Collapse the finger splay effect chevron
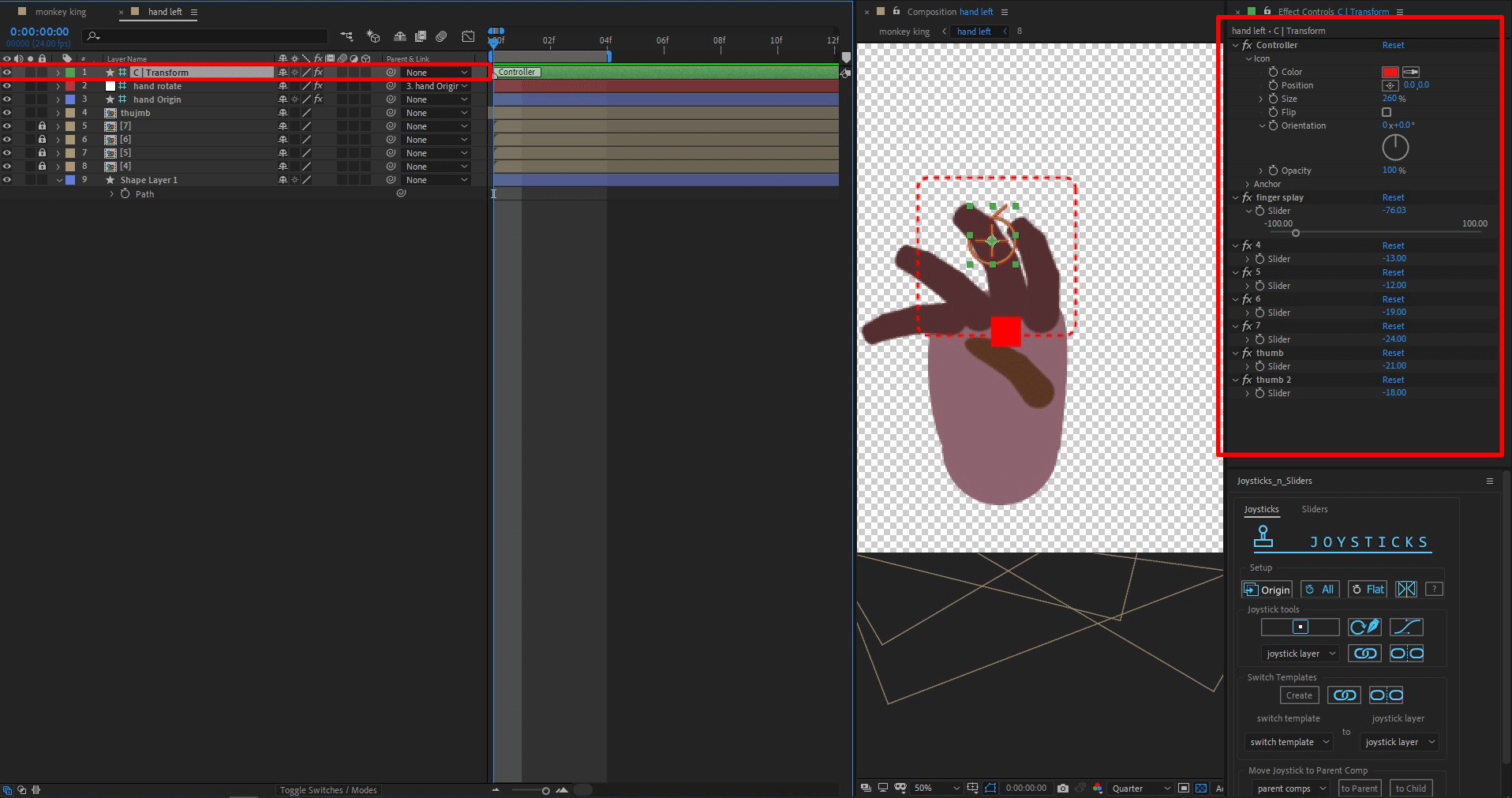This screenshot has height=798, width=1512. point(1236,197)
